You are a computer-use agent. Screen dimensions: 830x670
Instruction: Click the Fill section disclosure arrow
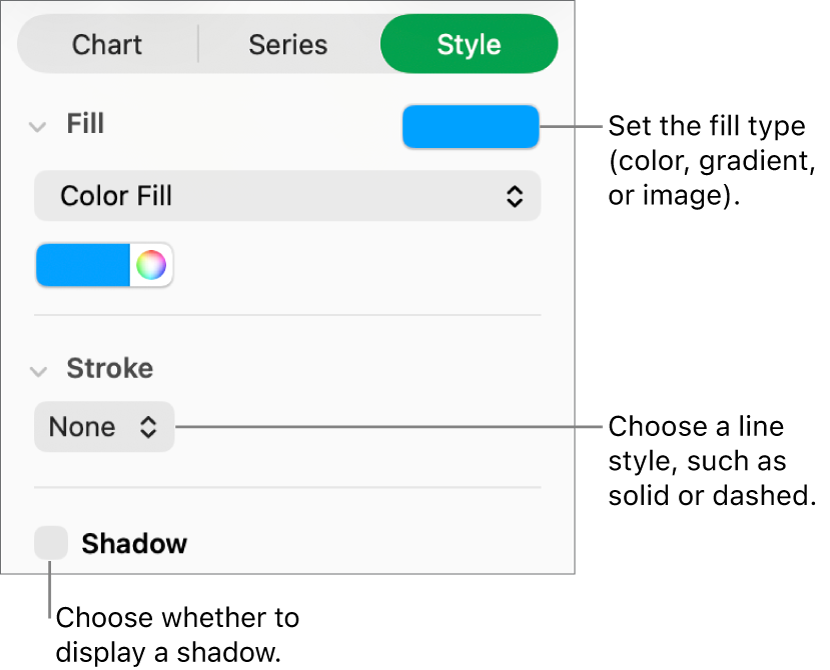(37, 127)
